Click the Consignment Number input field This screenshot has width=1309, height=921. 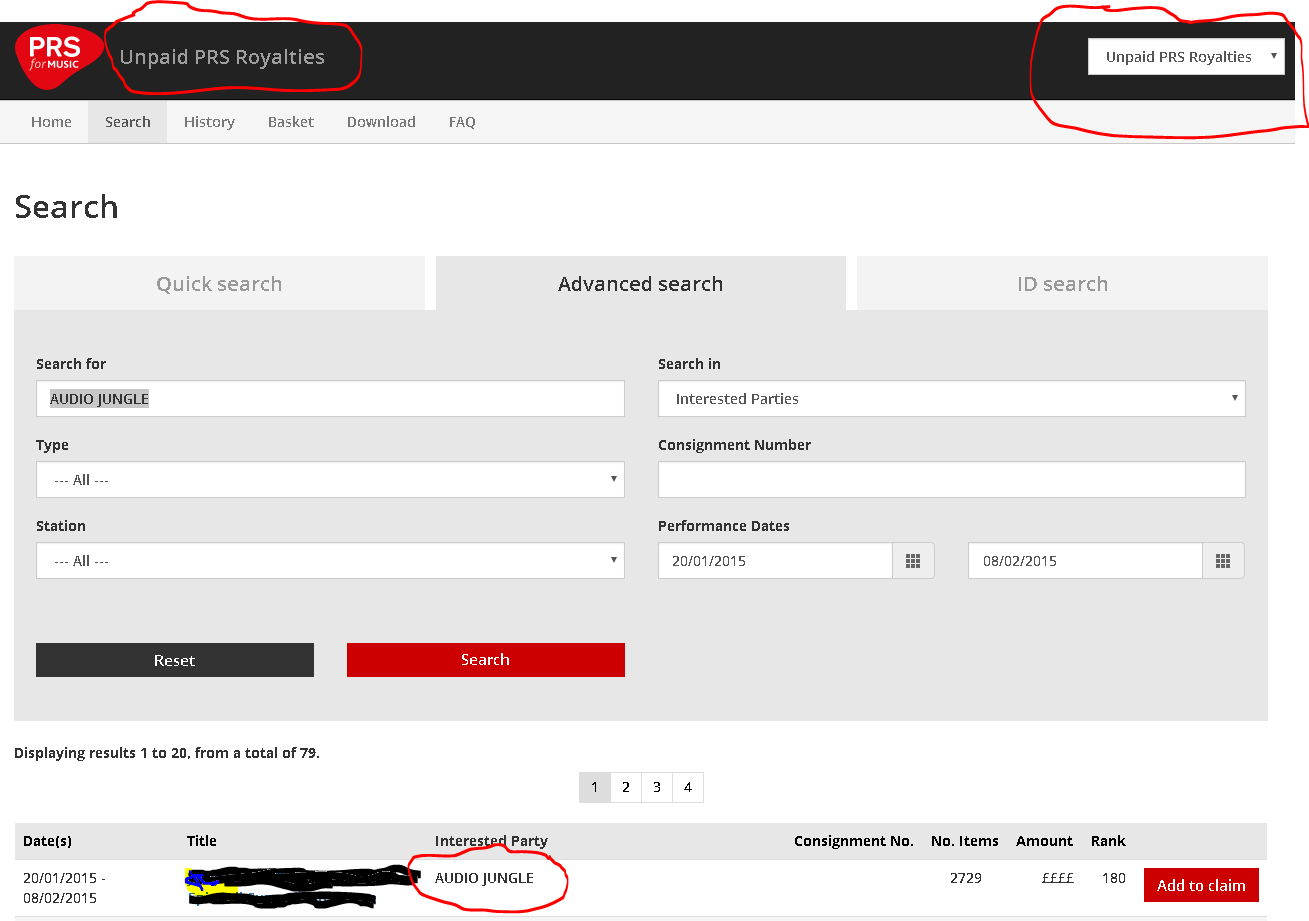coord(951,480)
